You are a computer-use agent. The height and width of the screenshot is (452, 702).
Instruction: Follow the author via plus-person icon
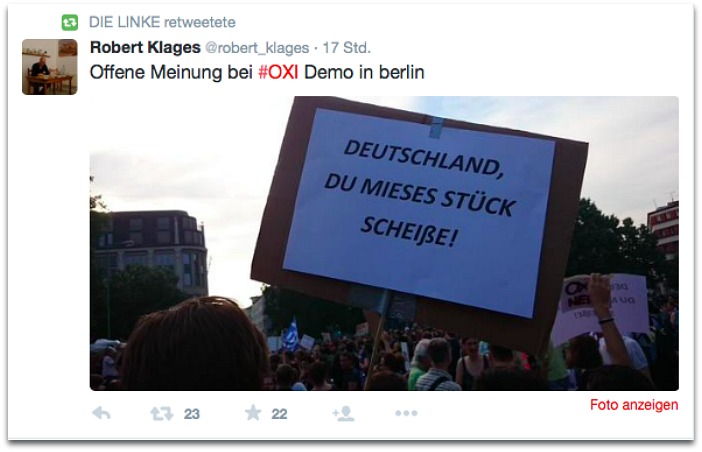click(x=343, y=414)
